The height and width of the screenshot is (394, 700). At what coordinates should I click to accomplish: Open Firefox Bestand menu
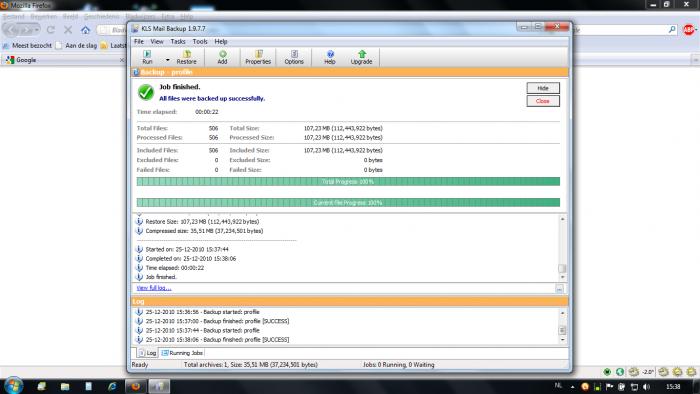(x=13, y=17)
